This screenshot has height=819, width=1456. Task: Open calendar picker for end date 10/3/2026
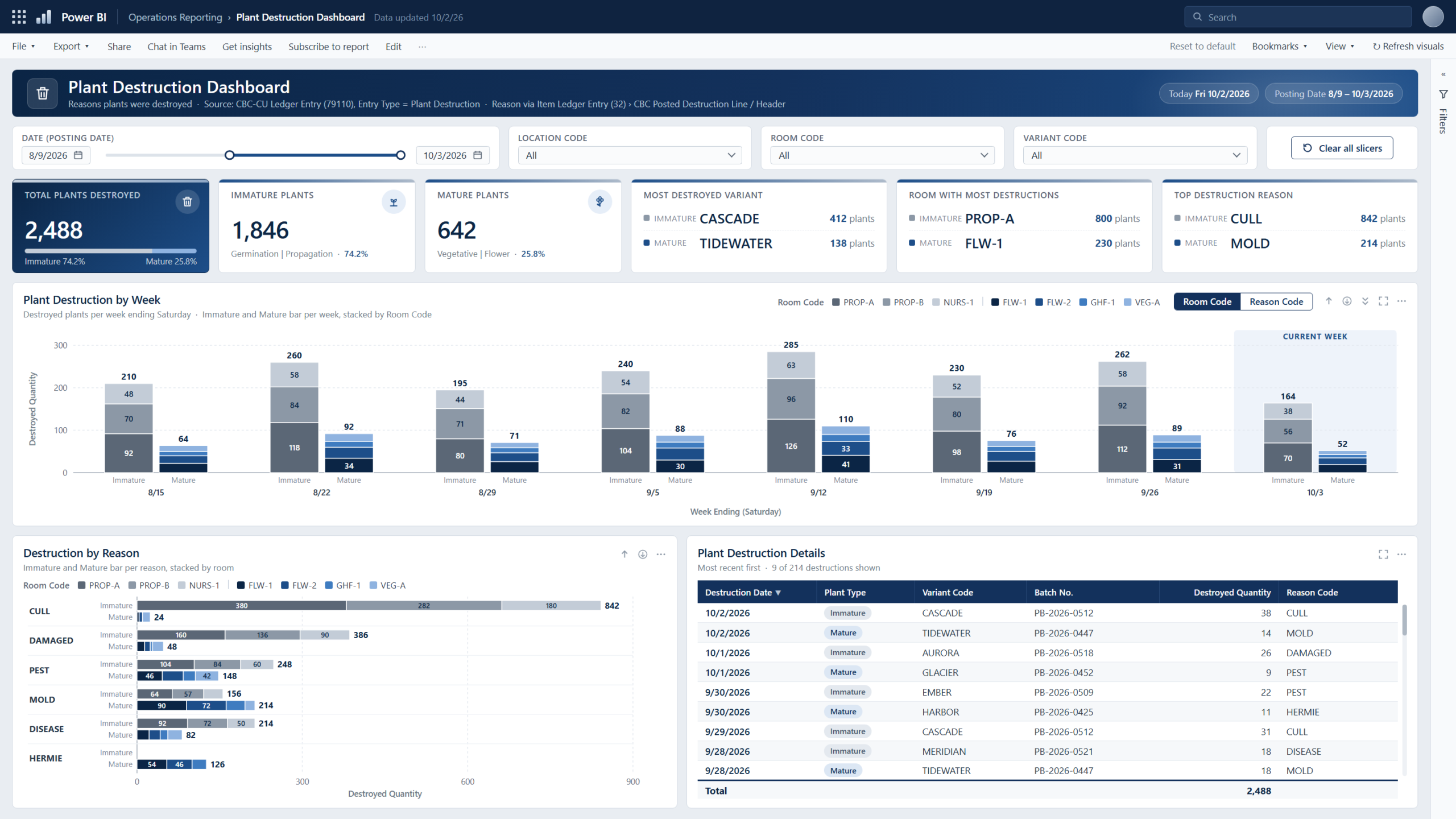tap(478, 155)
